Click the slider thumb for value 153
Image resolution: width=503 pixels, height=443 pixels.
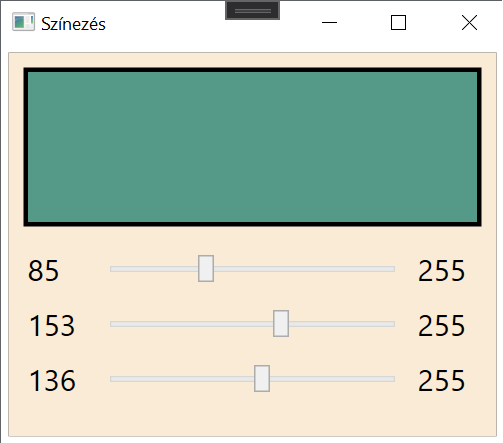pyautogui.click(x=281, y=324)
